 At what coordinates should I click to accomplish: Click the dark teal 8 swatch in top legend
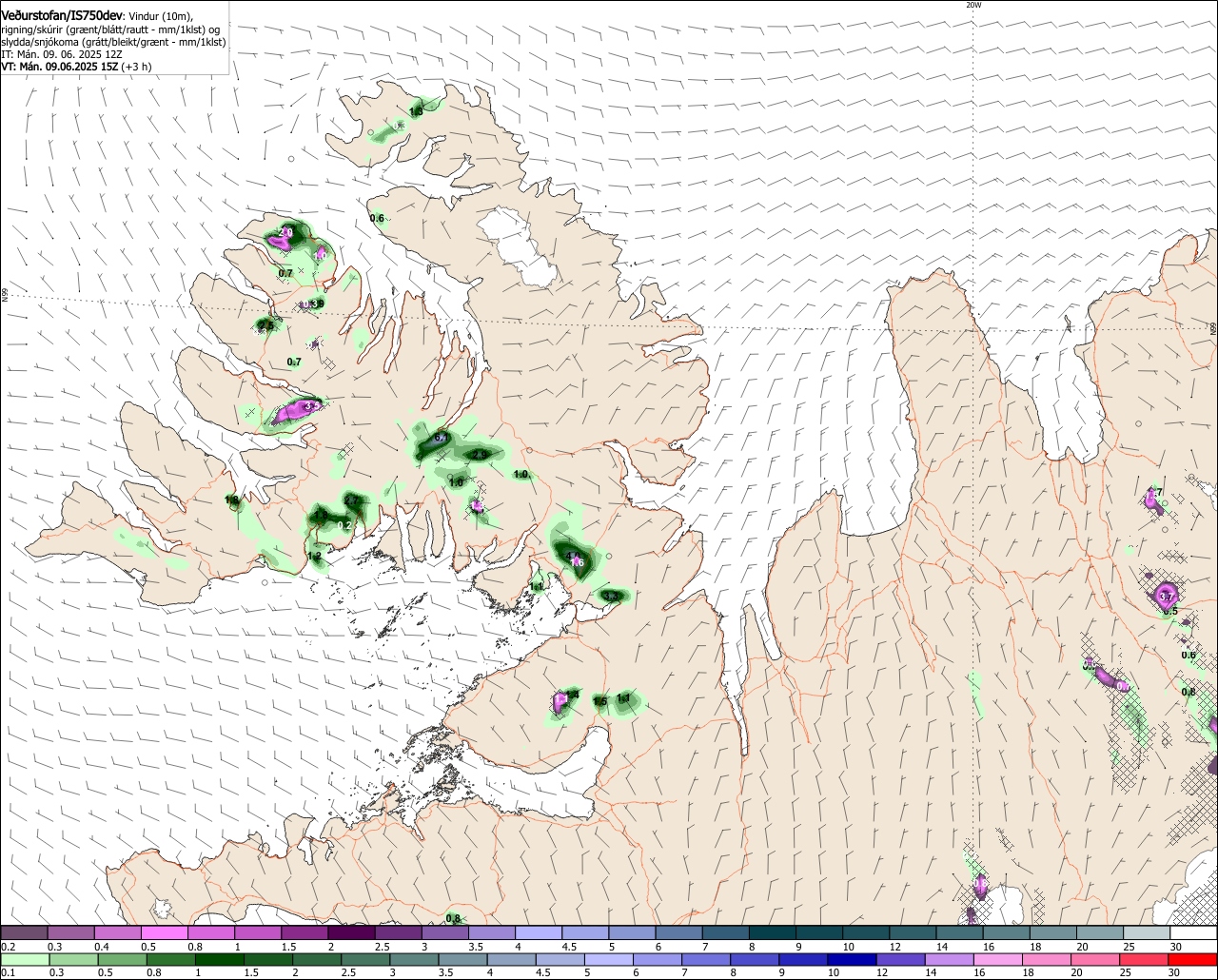[773, 932]
